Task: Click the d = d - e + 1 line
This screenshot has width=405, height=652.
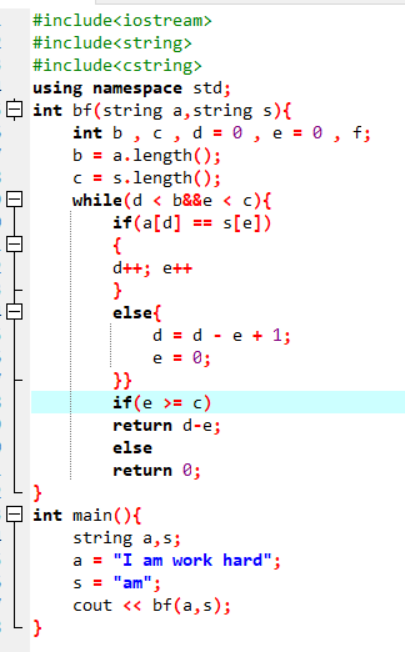Action: coord(222,335)
